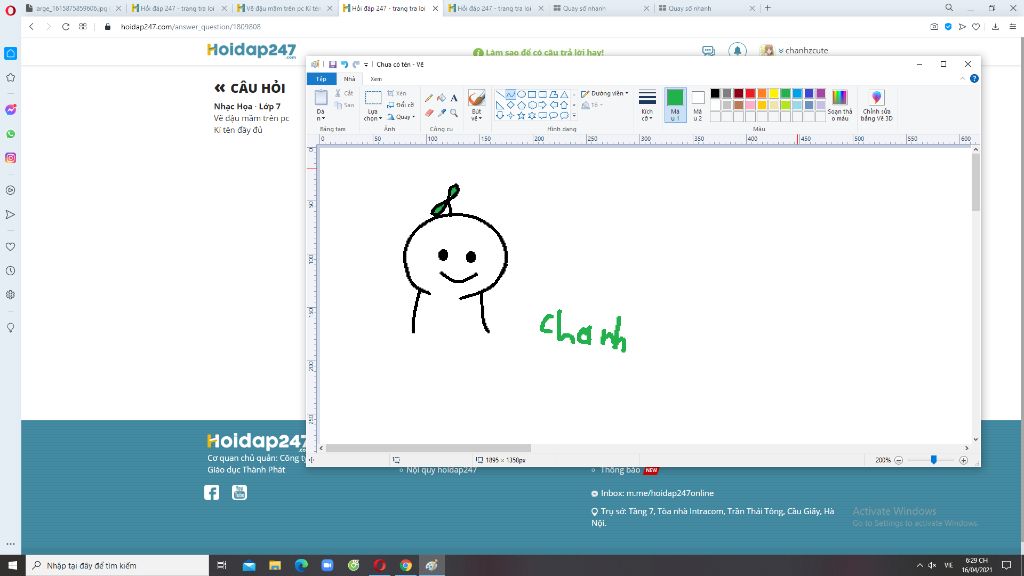This screenshot has height=576, width=1024.
Task: Click 'Làm sao để có câu trả lời hay!' link
Action: coord(538,52)
